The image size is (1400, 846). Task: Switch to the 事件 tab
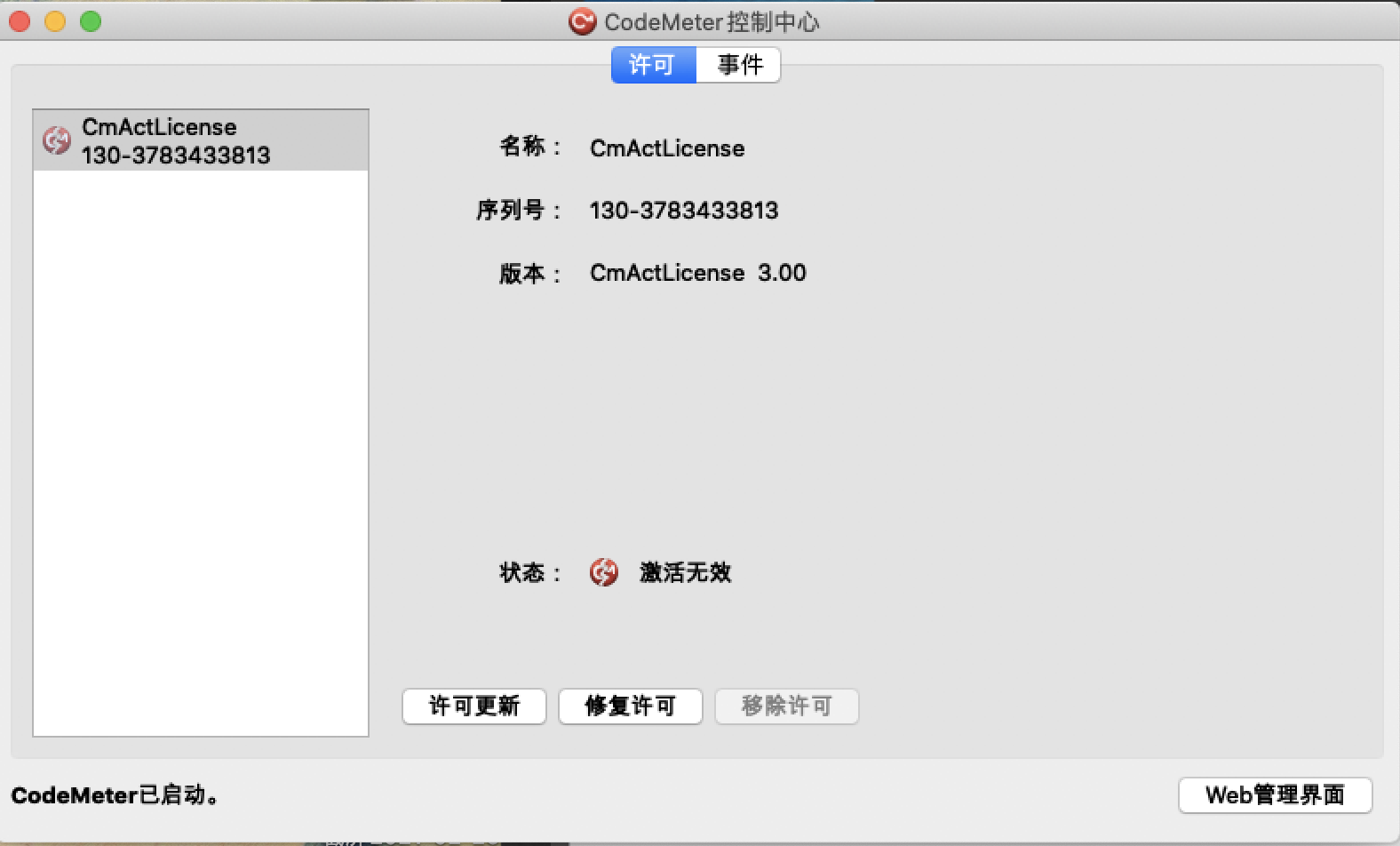739,65
